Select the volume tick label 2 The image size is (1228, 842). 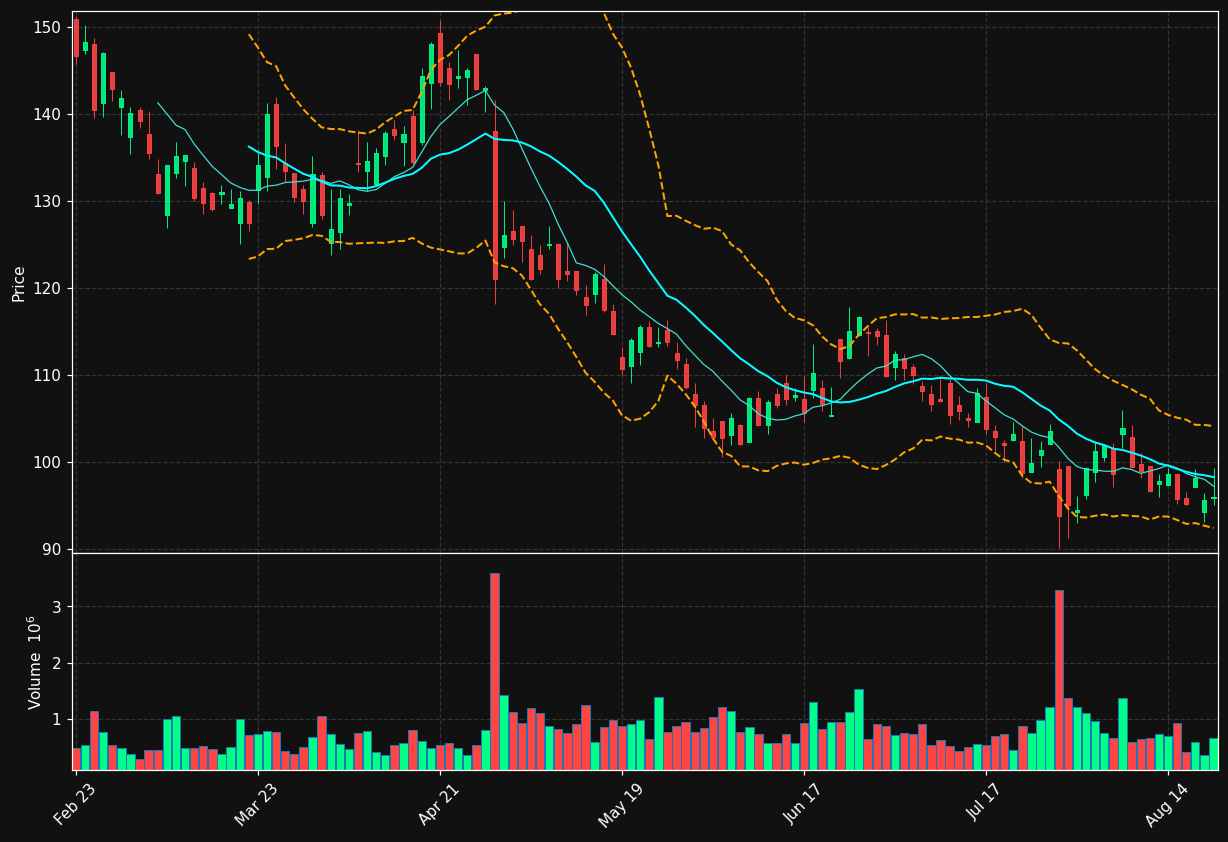point(57,663)
